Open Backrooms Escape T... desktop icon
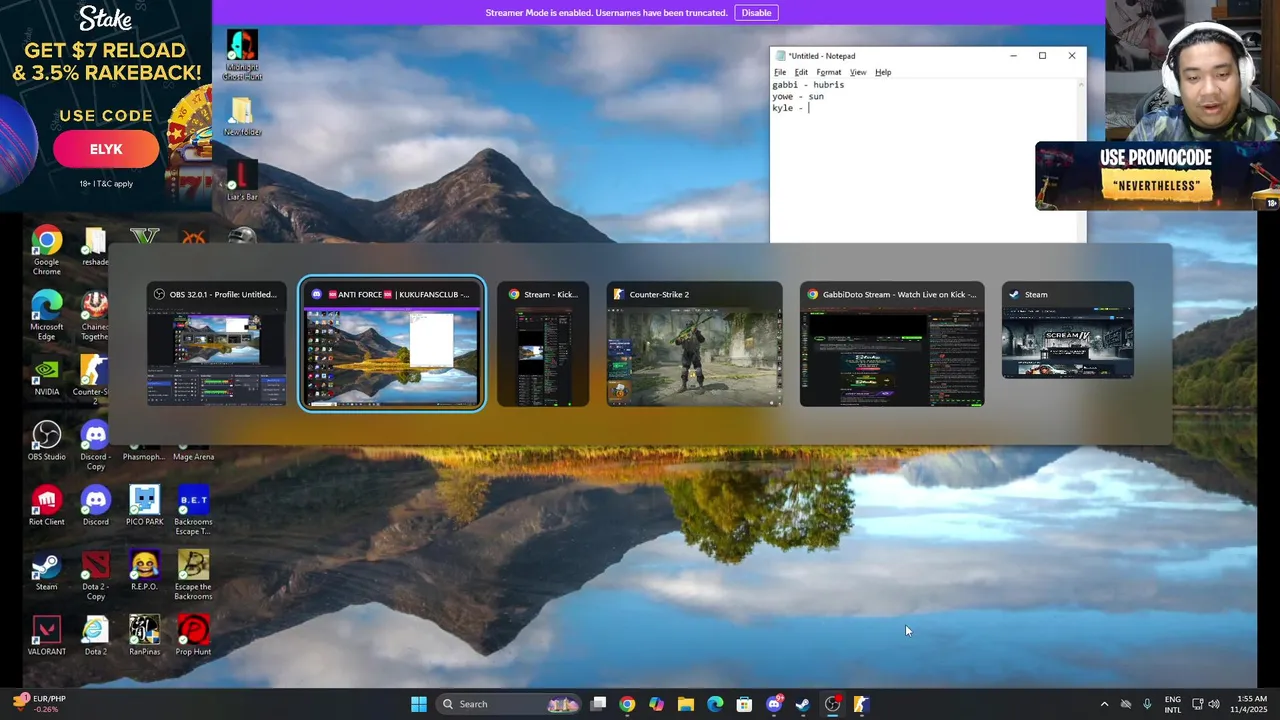This screenshot has width=1280, height=720. click(193, 510)
